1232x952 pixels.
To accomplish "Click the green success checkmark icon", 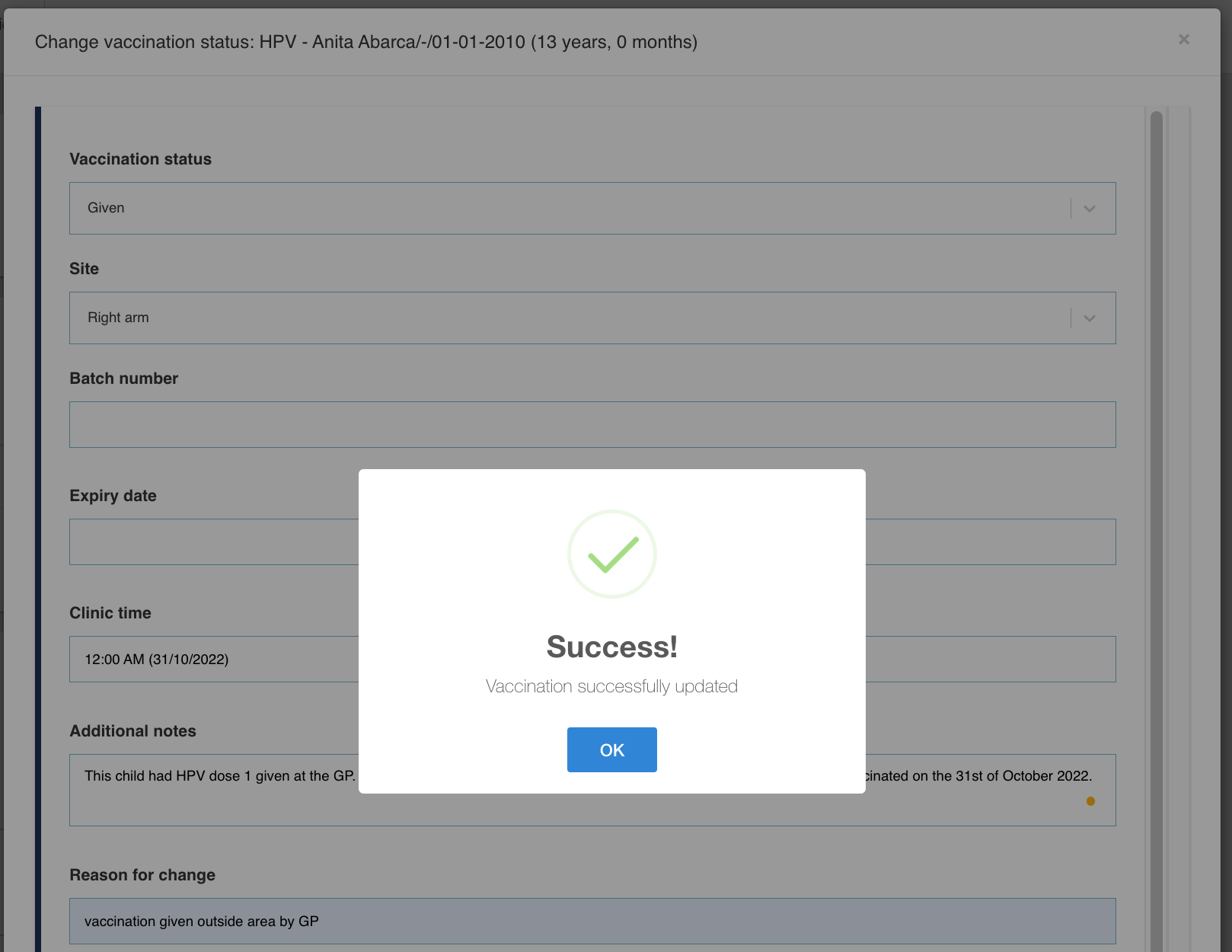I will pos(612,554).
